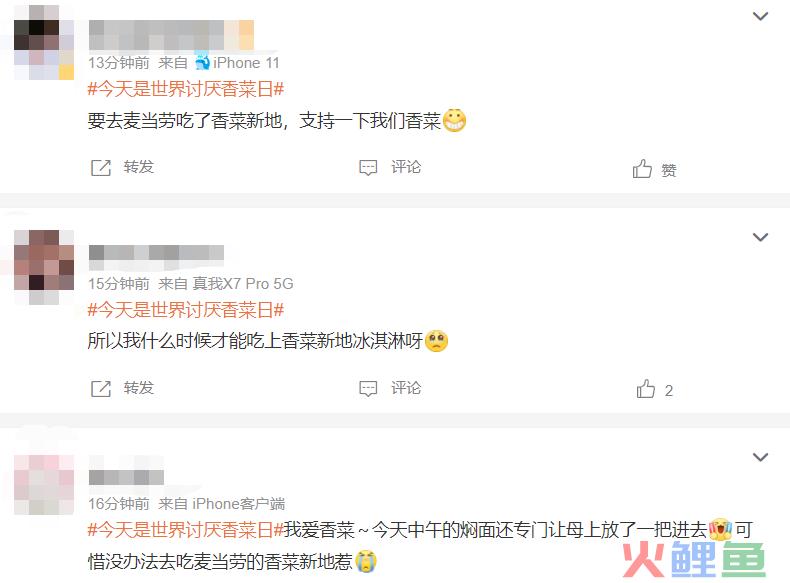Click iPhone 11 device badge icon

[x=203, y=62]
